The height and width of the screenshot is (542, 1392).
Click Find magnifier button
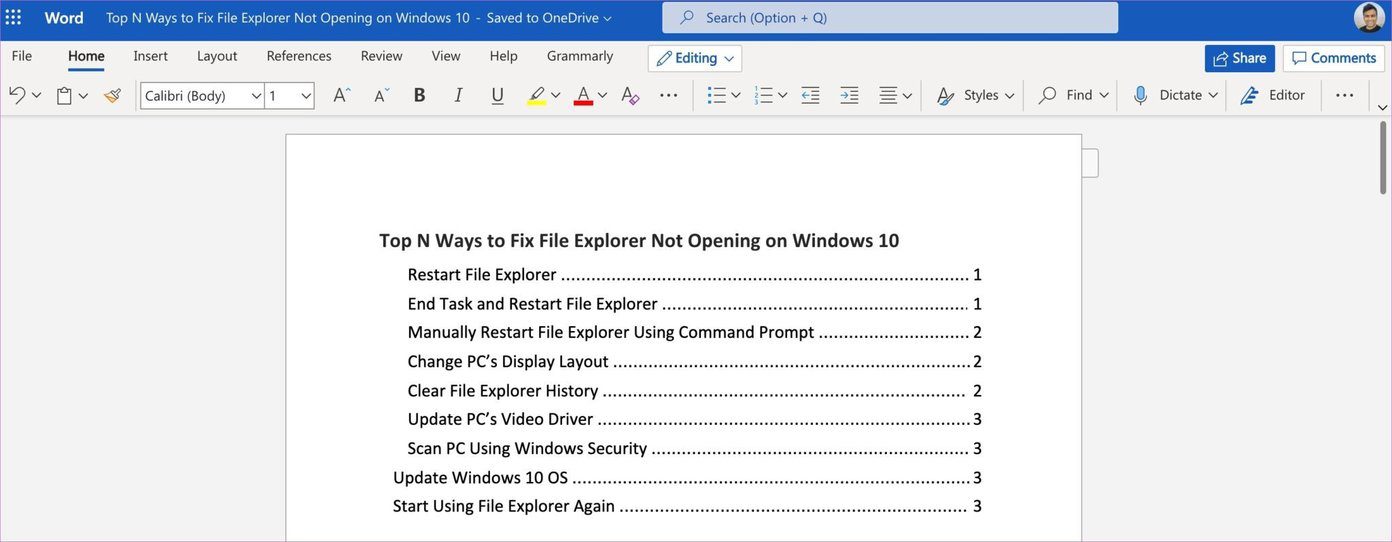(1066, 95)
